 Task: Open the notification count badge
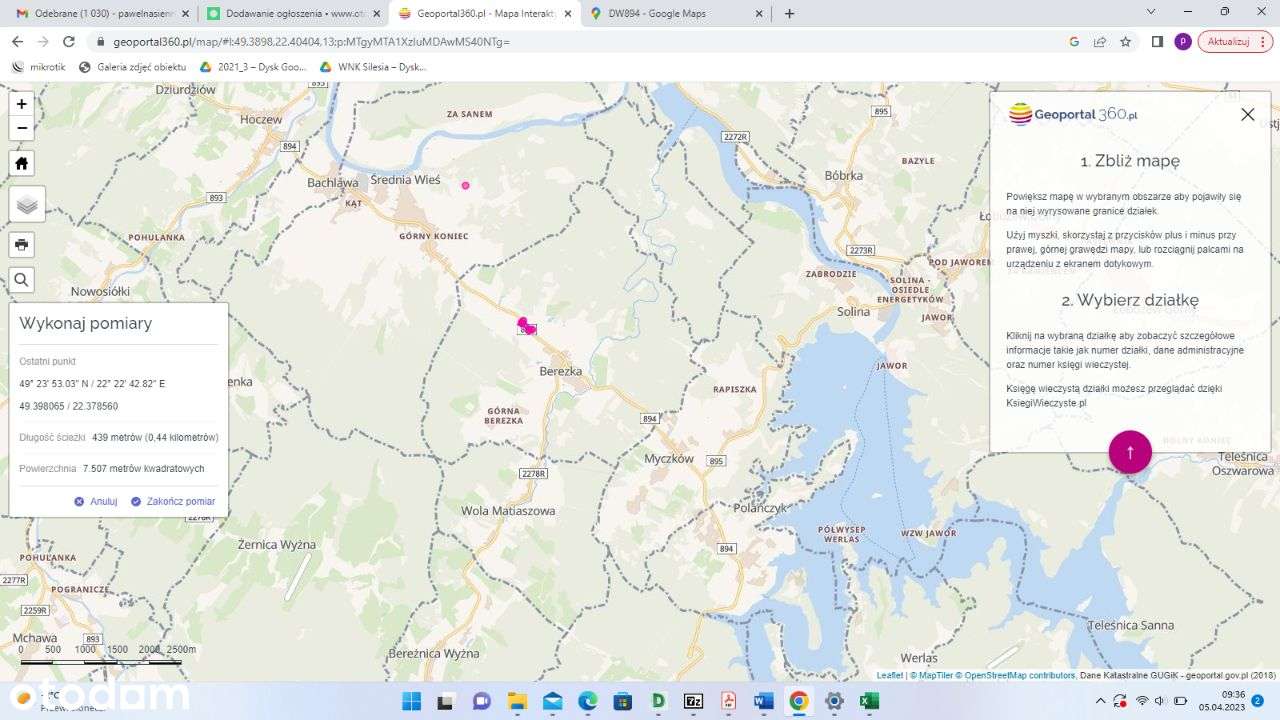coord(1258,701)
